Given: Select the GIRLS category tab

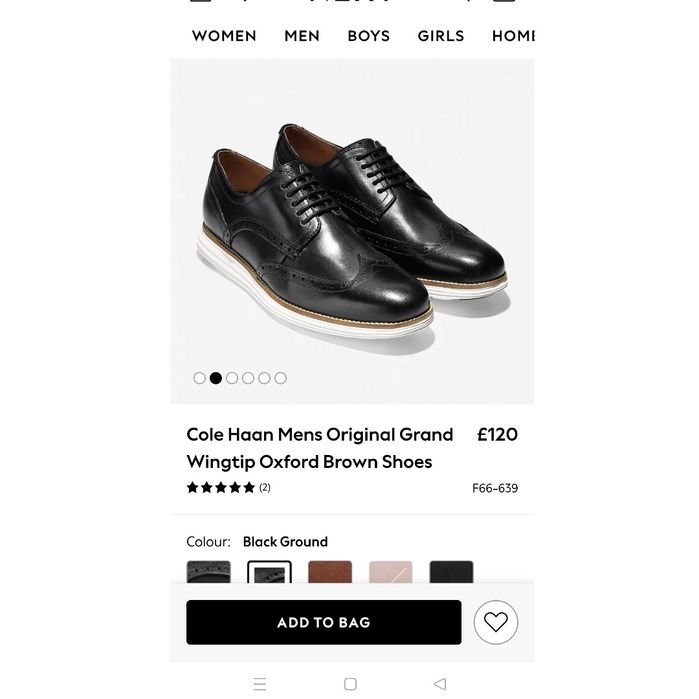Looking at the screenshot, I should 441,36.
